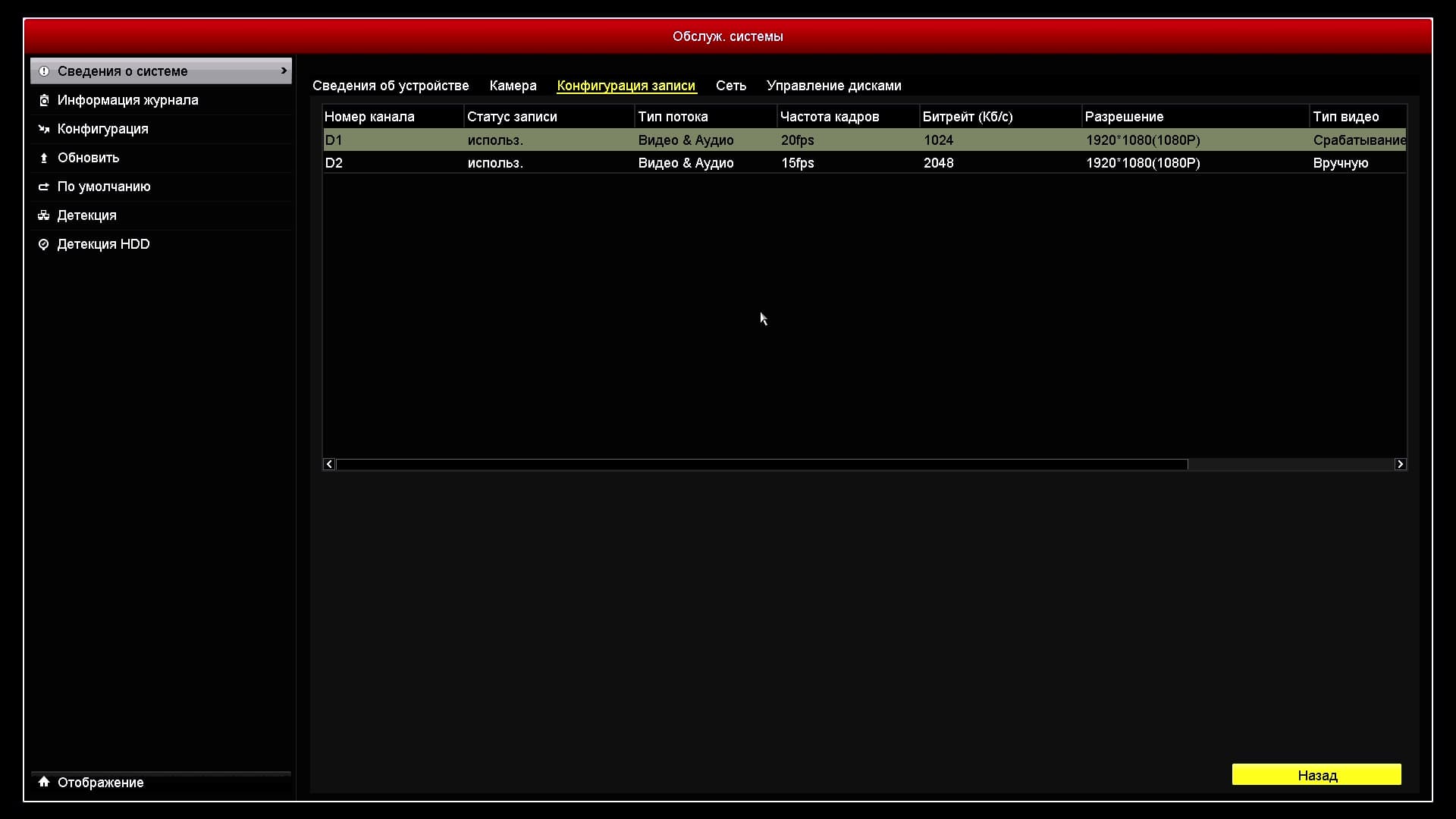Click the HDD Detection icon
1456x819 pixels.
[x=44, y=244]
